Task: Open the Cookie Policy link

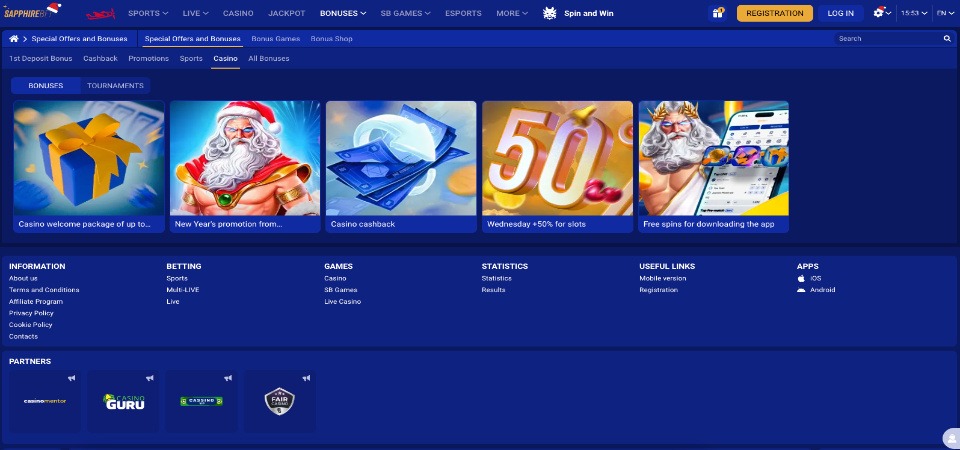Action: click(x=31, y=325)
